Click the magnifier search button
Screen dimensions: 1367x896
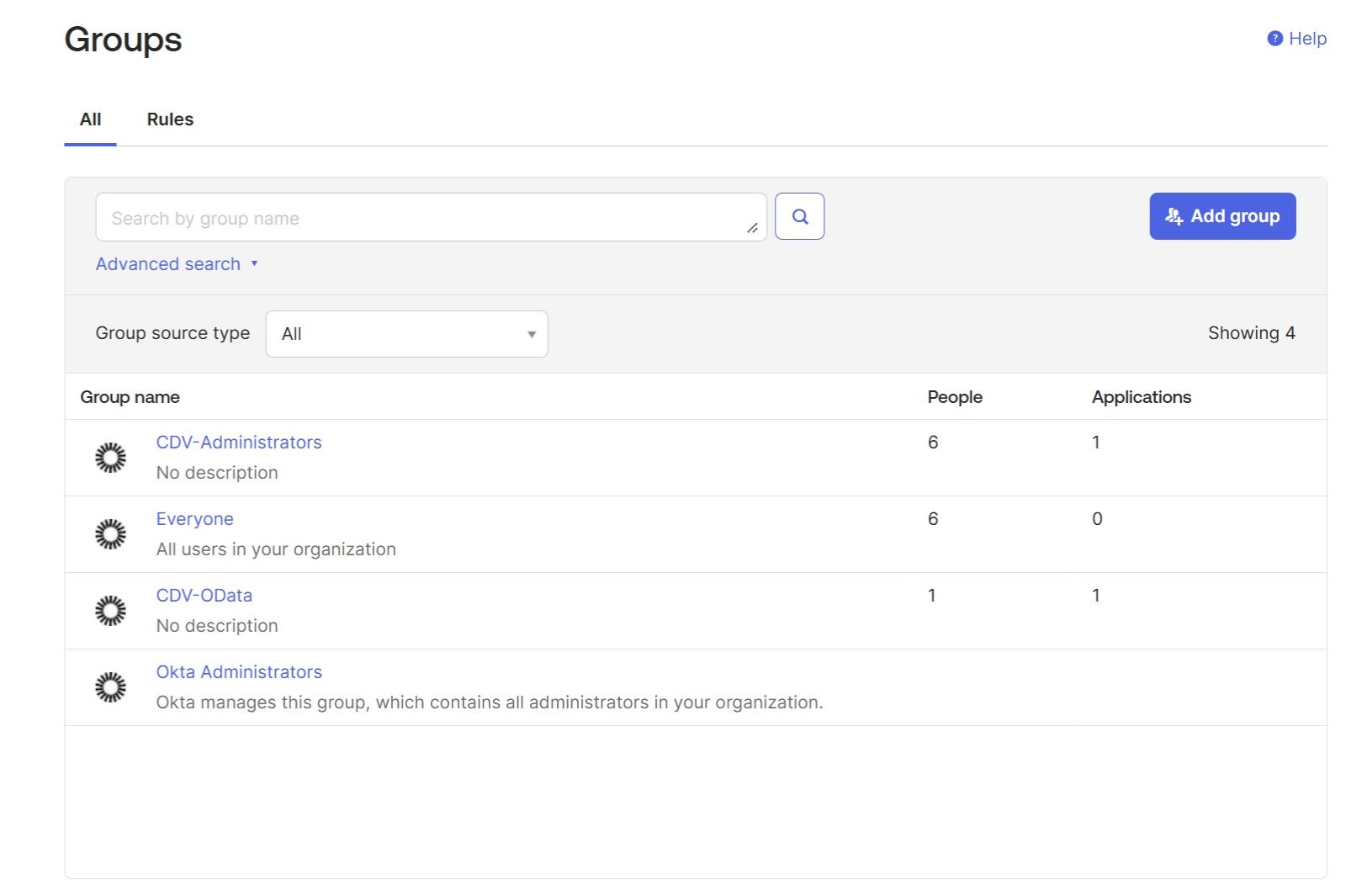pyautogui.click(x=798, y=216)
